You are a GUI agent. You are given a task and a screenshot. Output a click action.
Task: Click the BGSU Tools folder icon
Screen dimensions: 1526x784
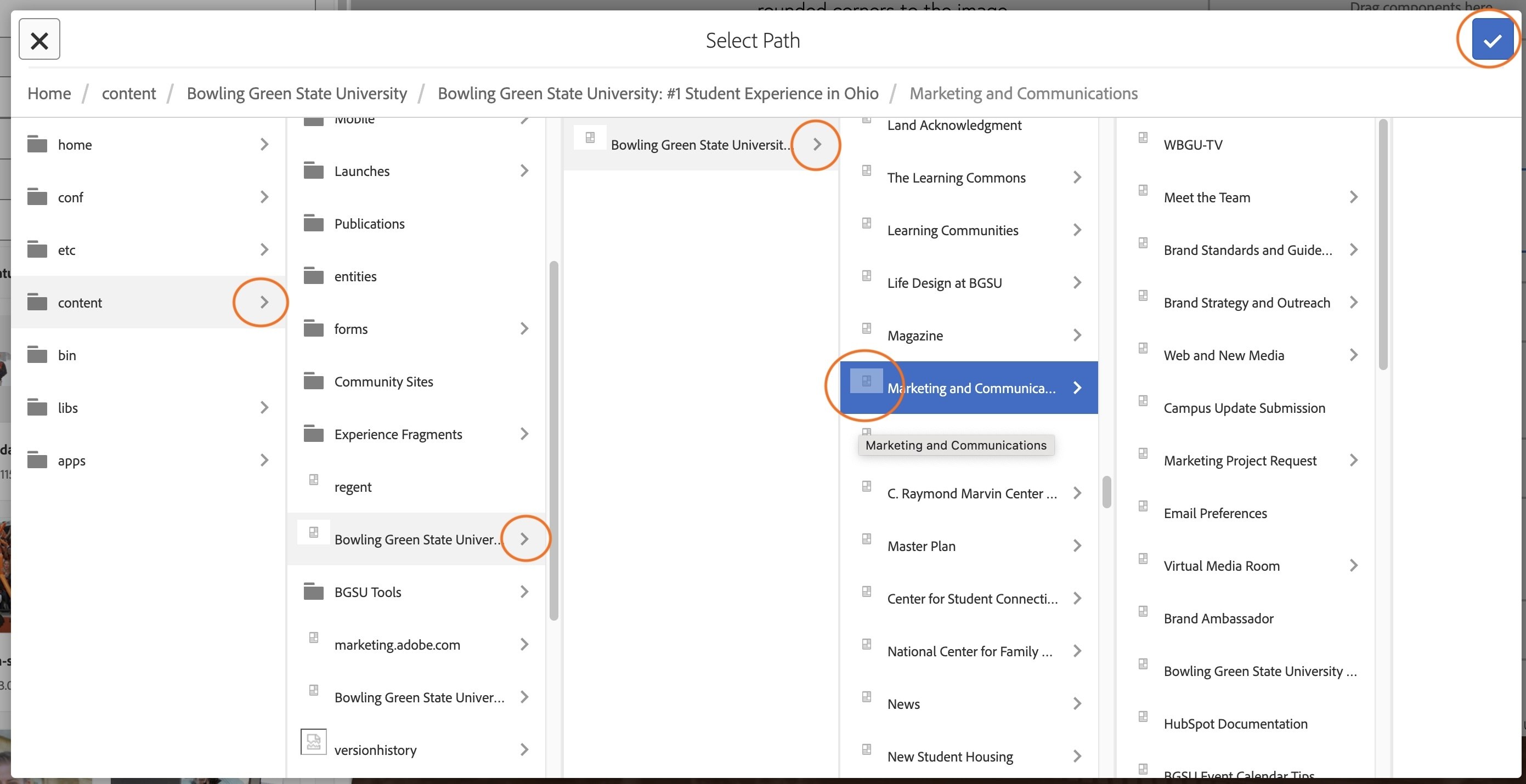point(314,592)
